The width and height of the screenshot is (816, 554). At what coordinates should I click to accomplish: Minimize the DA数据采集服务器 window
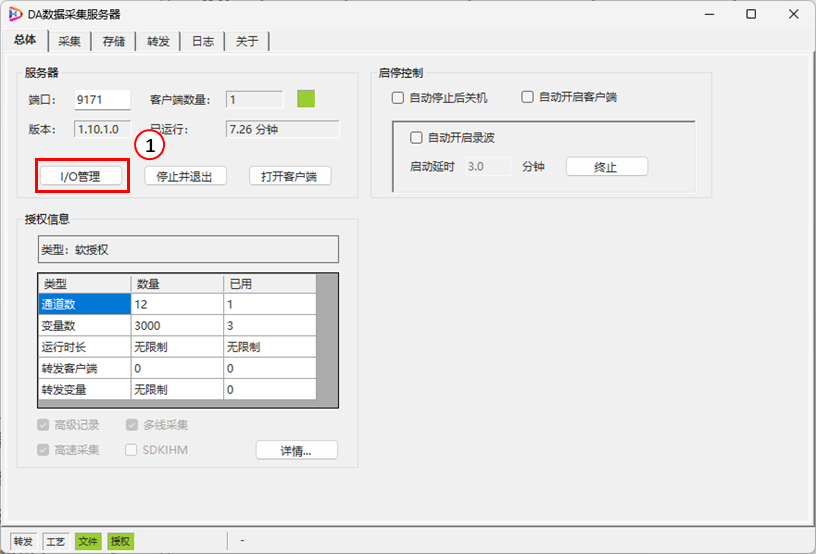click(709, 14)
